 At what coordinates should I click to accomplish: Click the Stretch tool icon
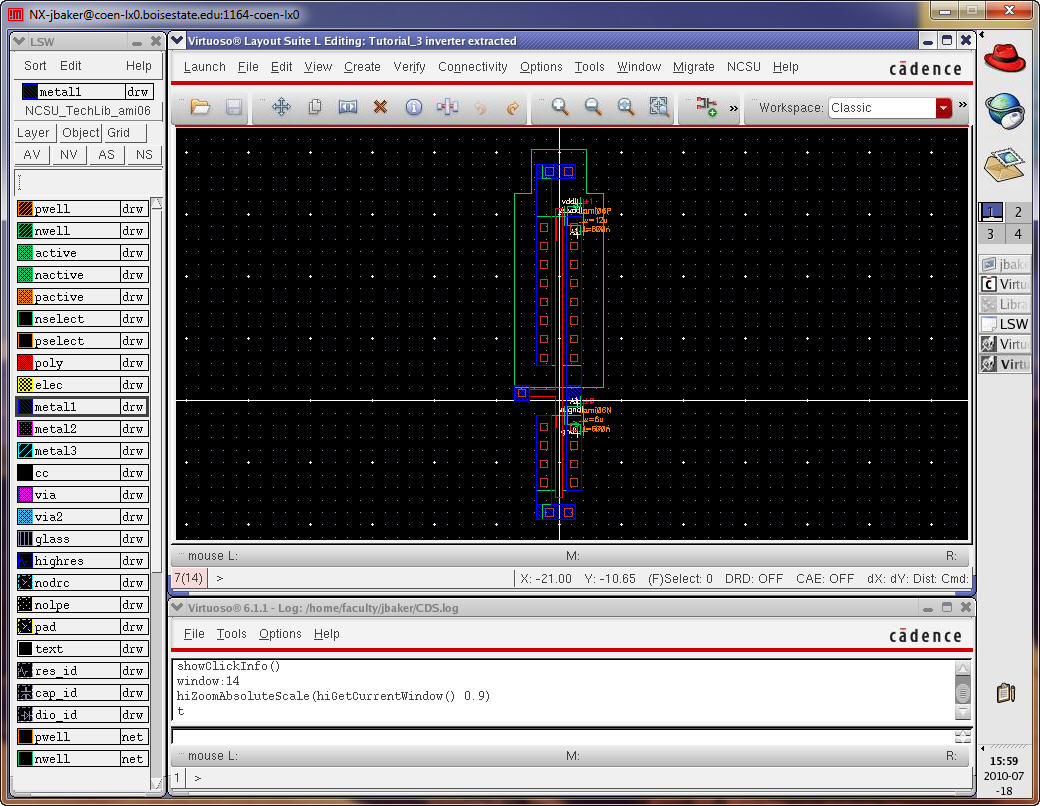[347, 107]
